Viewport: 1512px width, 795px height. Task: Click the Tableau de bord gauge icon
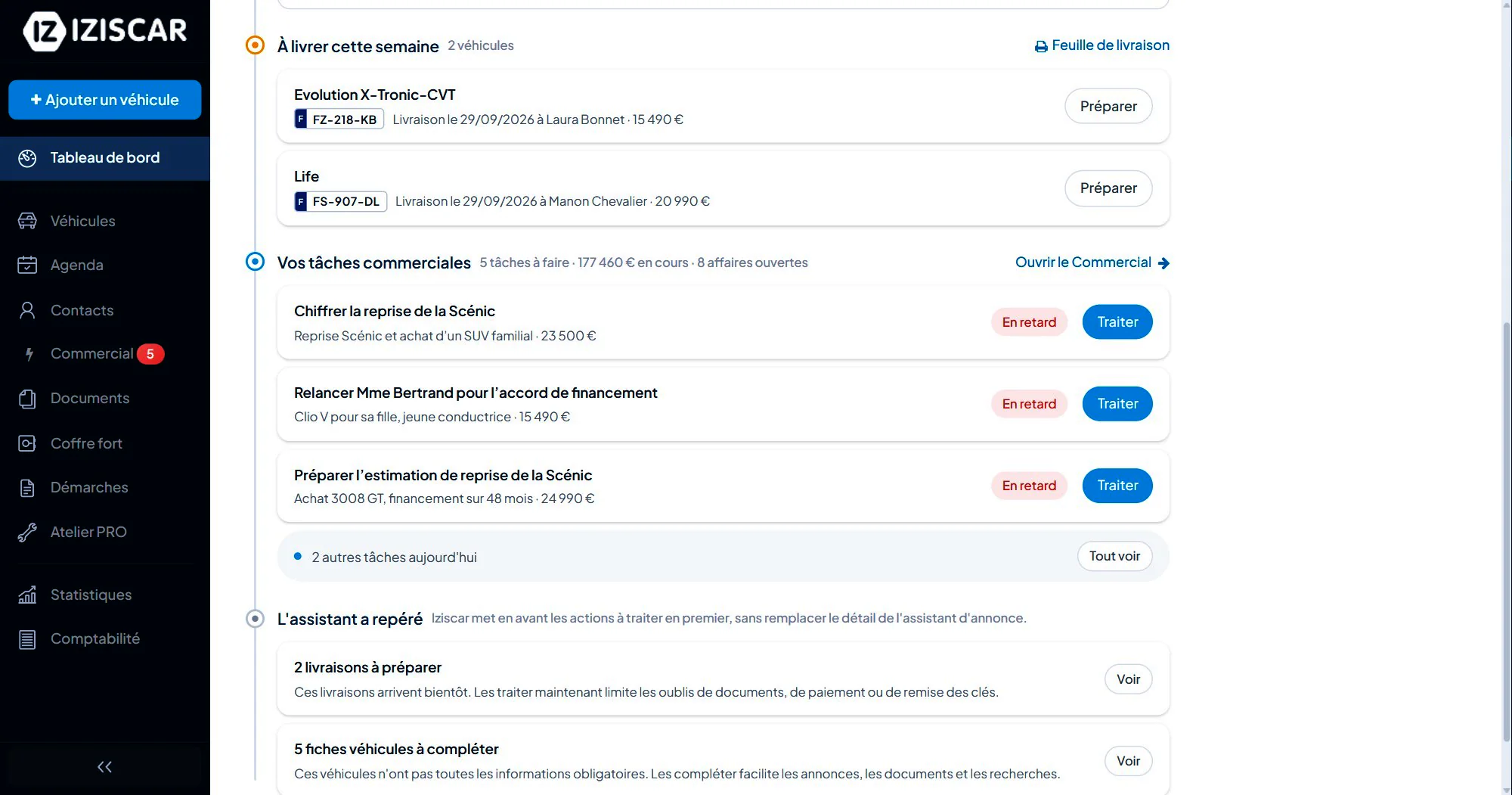(27, 158)
